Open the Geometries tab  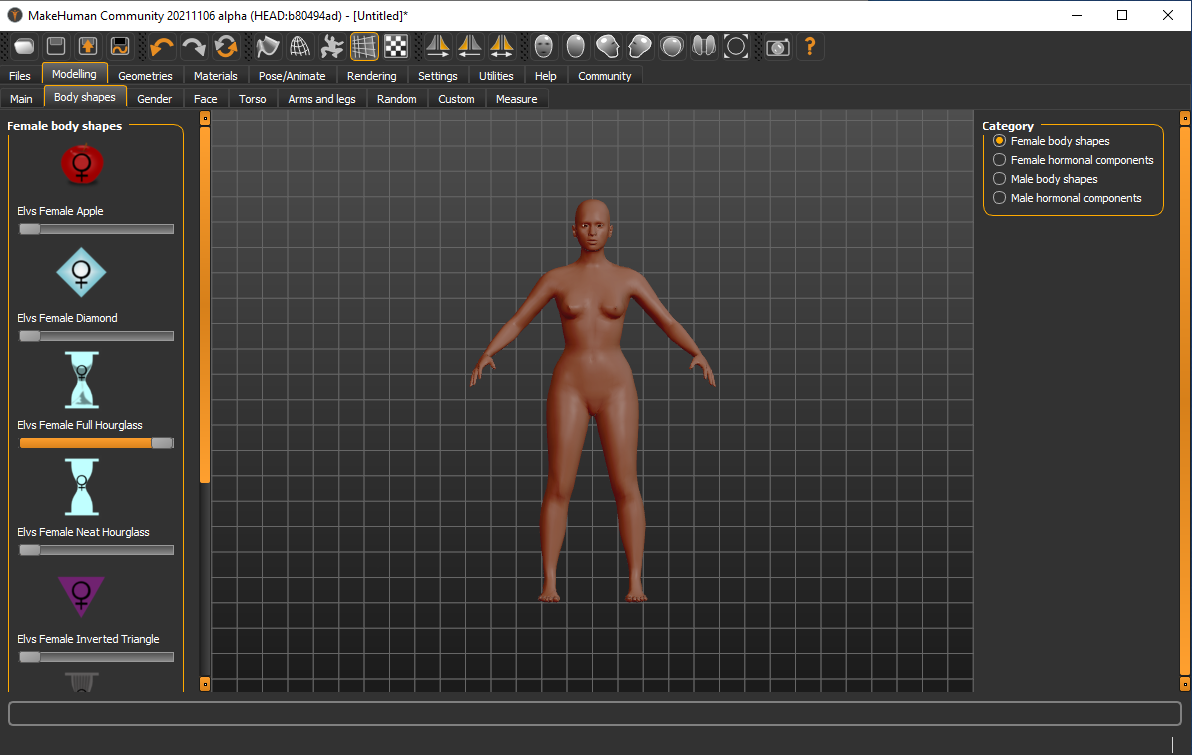(145, 76)
